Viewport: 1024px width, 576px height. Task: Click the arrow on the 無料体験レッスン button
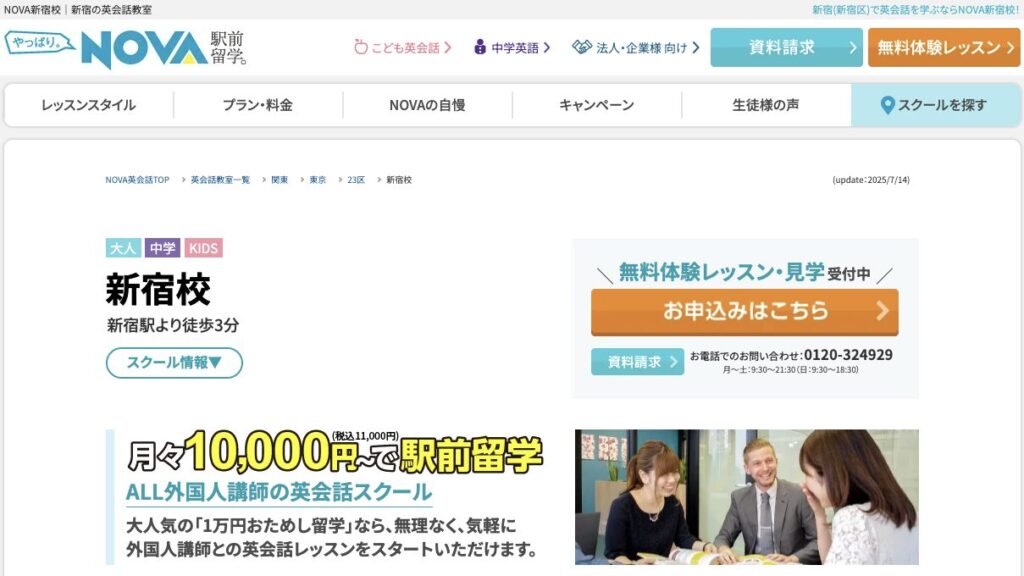(1010, 48)
